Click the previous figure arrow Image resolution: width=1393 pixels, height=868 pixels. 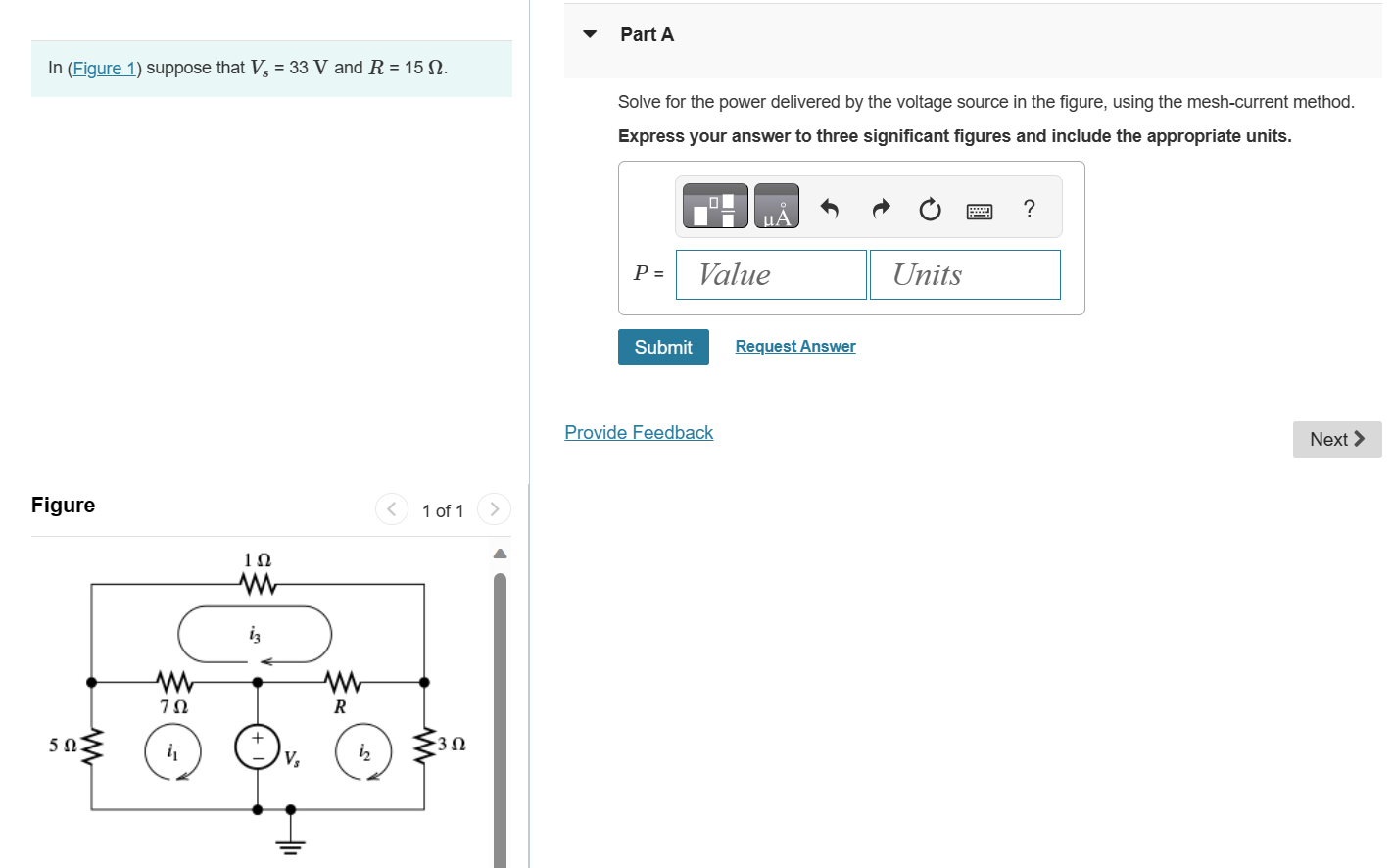pyautogui.click(x=391, y=508)
